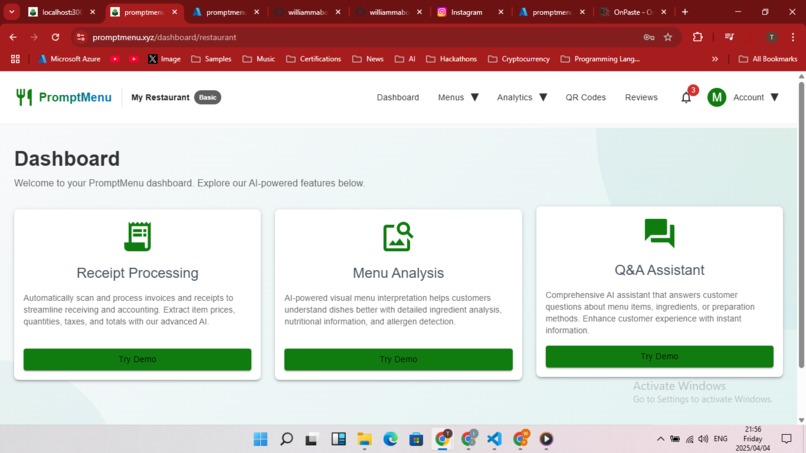Viewport: 806px width, 453px height.
Task: Expand the Analytics dropdown
Action: [x=522, y=97]
